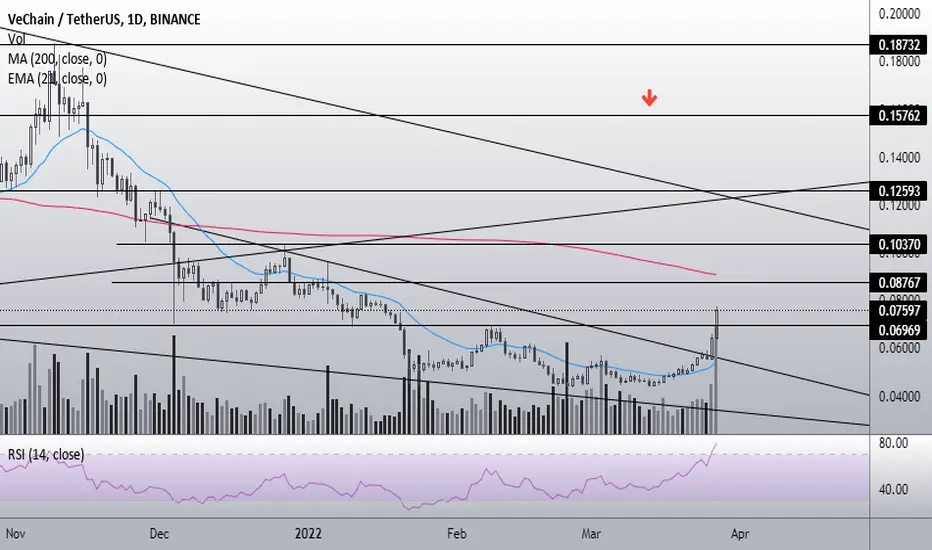This screenshot has width=932, height=550.
Task: Select the Vol indicator label
Action: click(17, 39)
